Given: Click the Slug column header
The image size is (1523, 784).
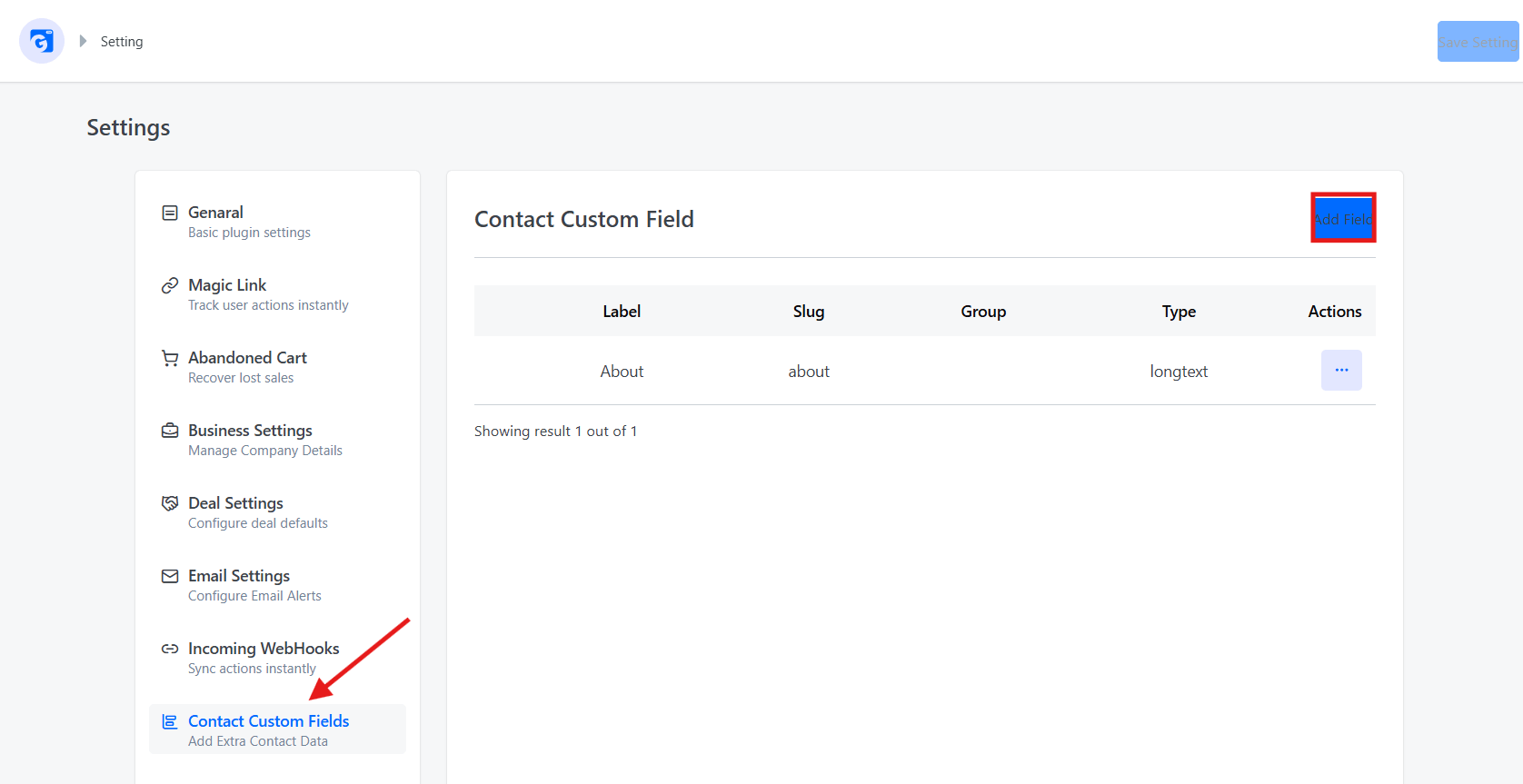Looking at the screenshot, I should coord(809,312).
